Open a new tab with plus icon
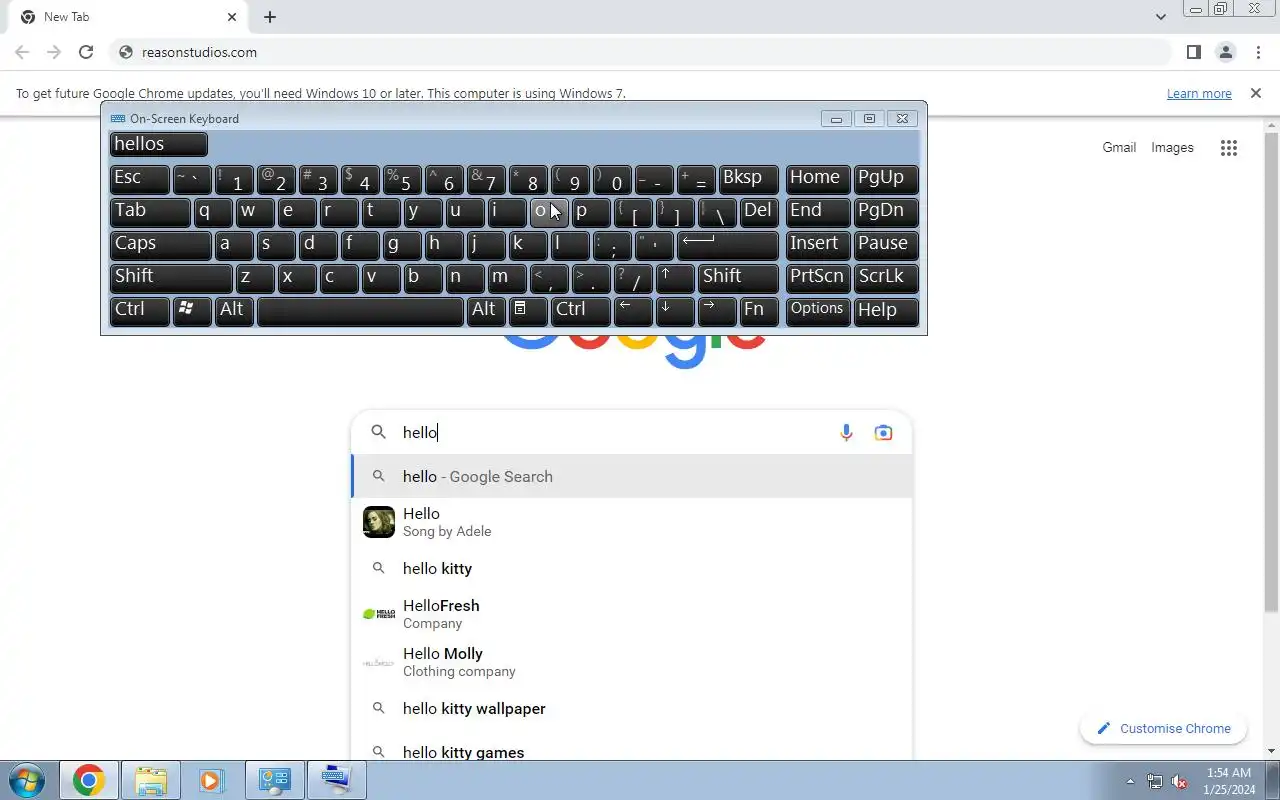1280x800 pixels. (x=270, y=17)
